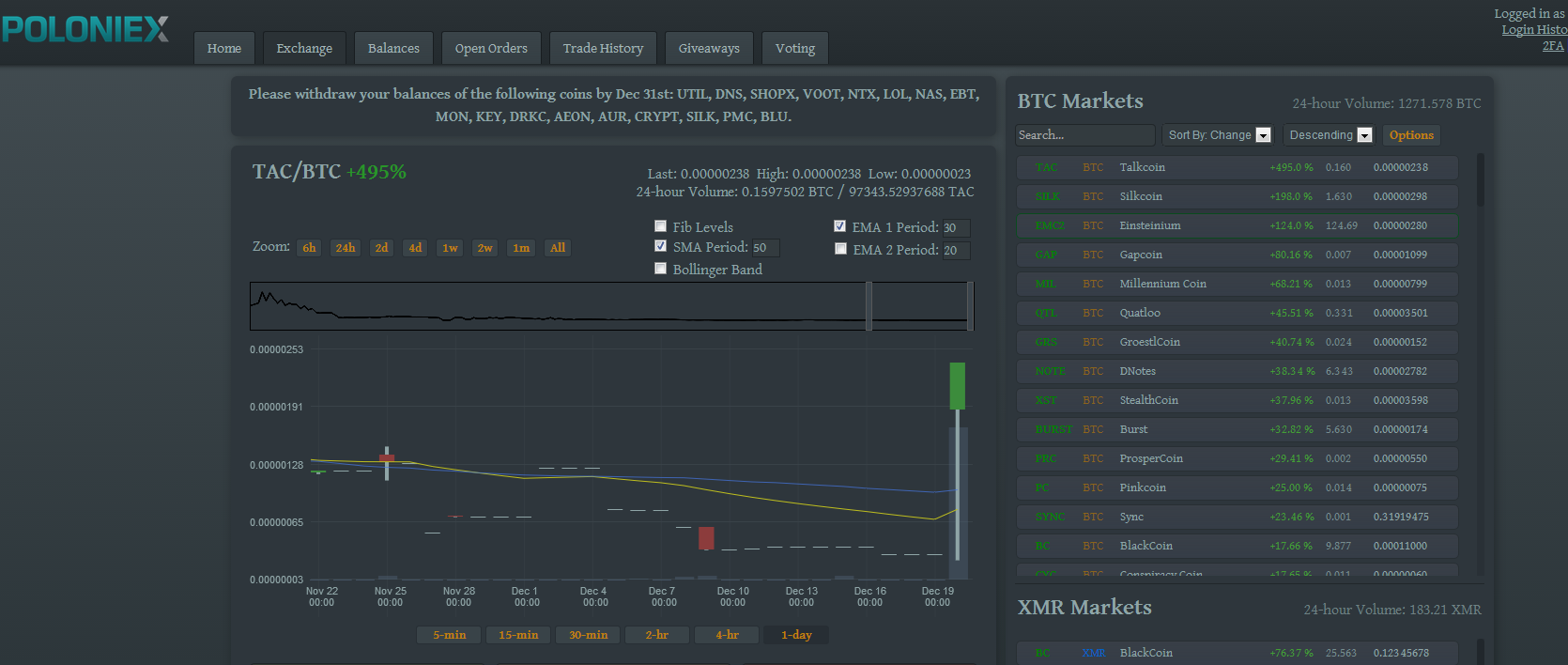Set chart zoom to 1w
1568x665 pixels.
coord(450,248)
